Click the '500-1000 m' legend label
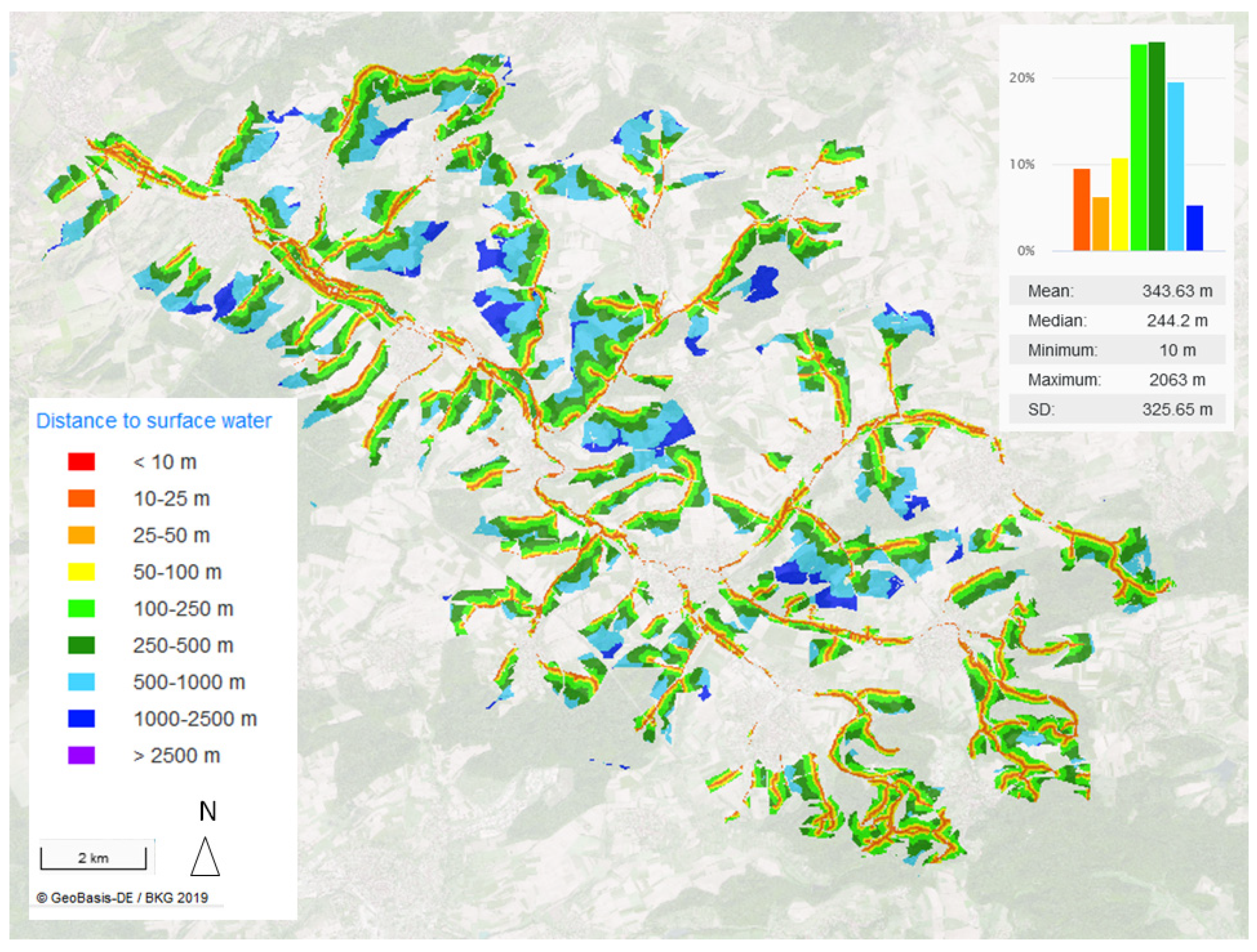 click(x=189, y=682)
